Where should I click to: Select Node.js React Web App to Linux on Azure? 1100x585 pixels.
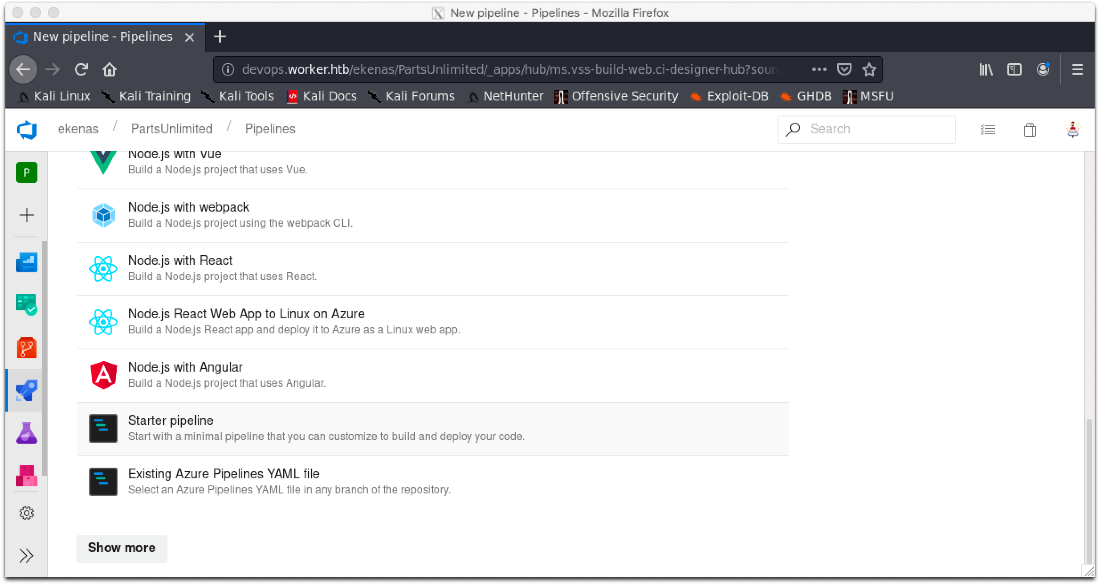pyautogui.click(x=433, y=322)
